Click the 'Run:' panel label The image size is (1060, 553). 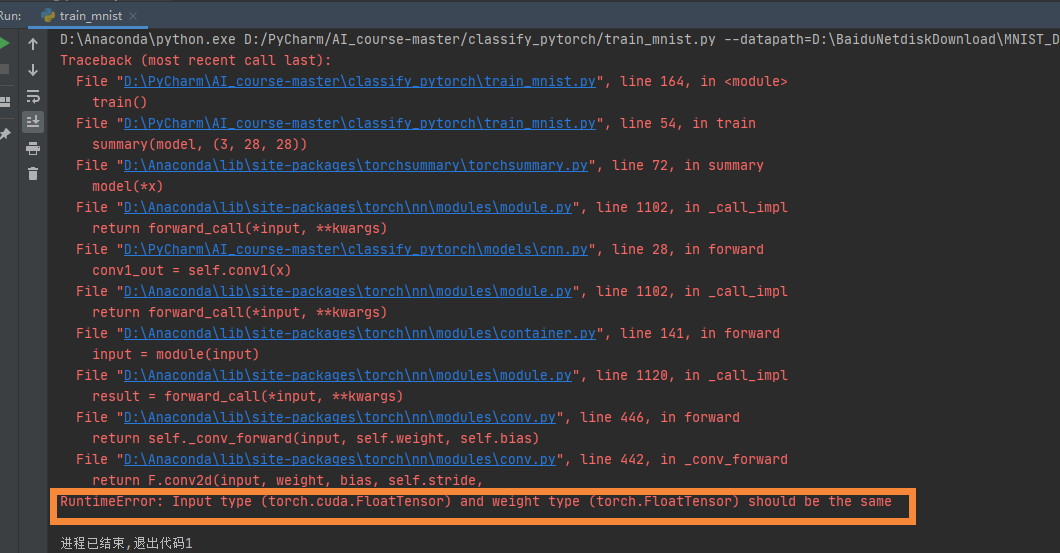pos(10,16)
